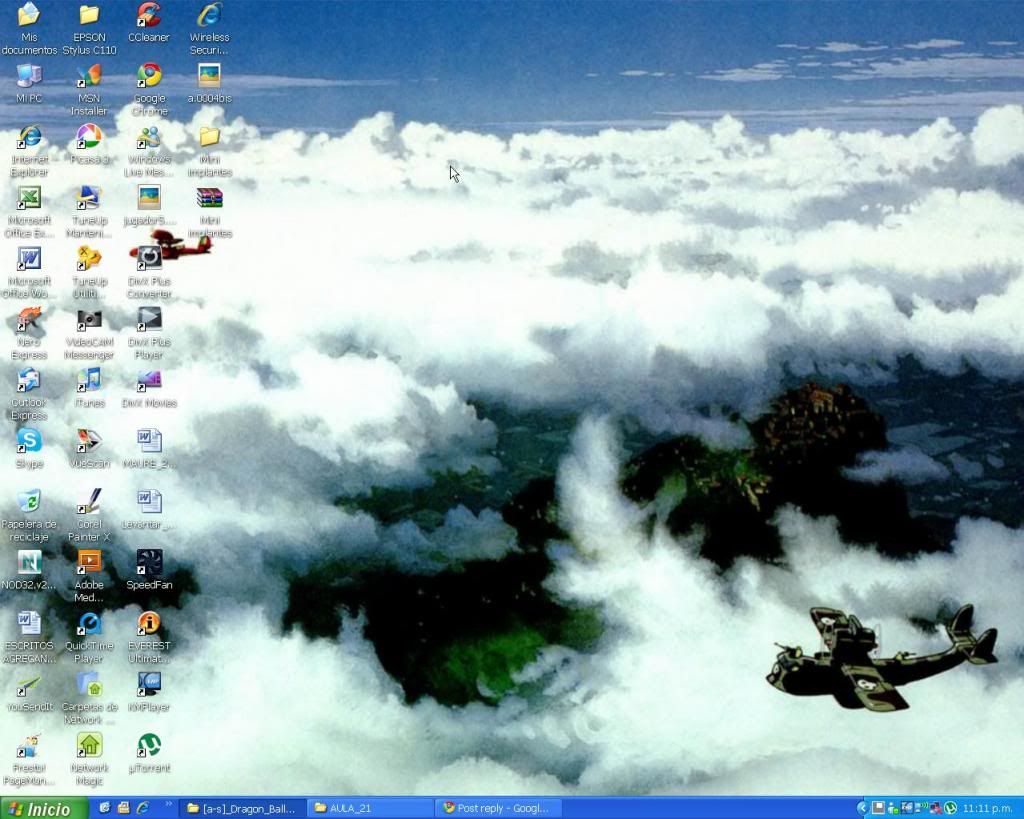Open CCleaner desktop shortcut
This screenshot has height=819, width=1024.
[x=149, y=17]
